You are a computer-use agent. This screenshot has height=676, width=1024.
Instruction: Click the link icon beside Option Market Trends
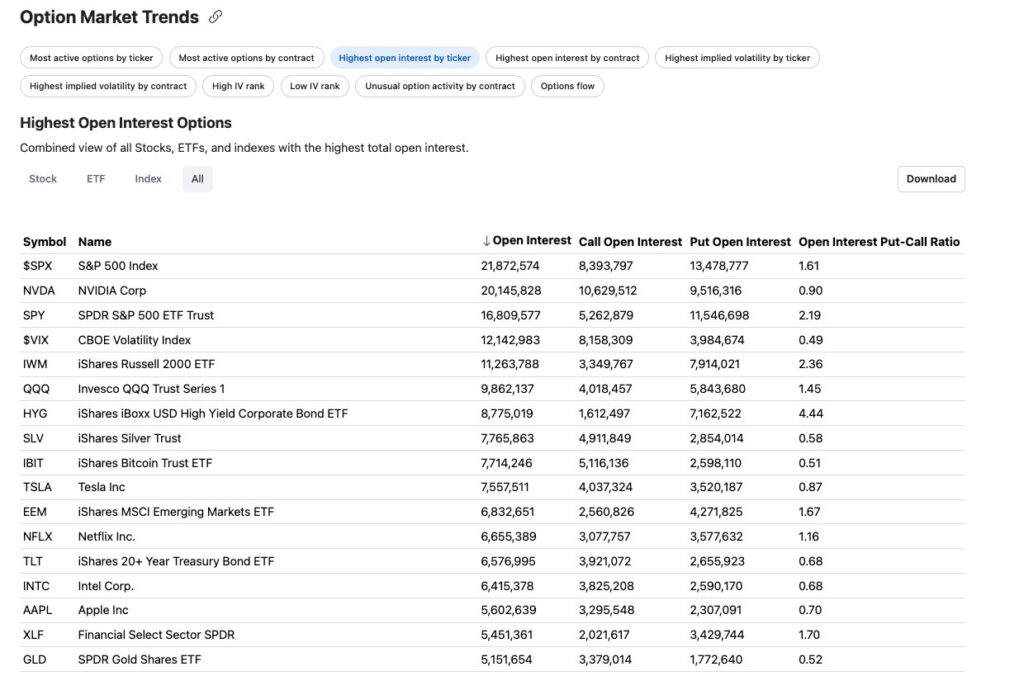click(216, 17)
